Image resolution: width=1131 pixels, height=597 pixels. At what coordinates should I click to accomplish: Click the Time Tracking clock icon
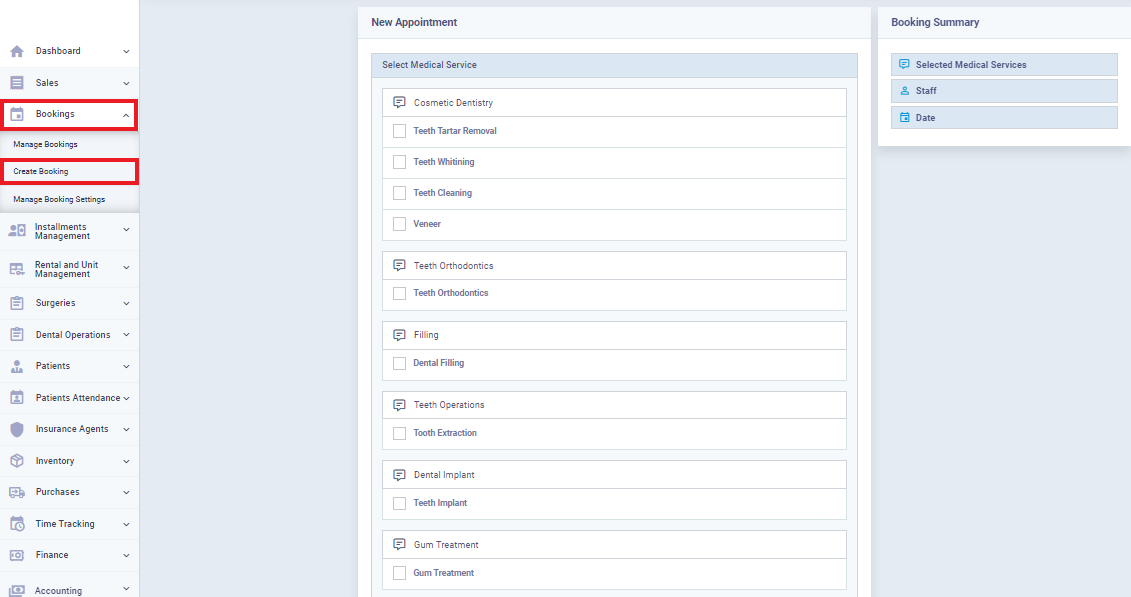pos(17,524)
